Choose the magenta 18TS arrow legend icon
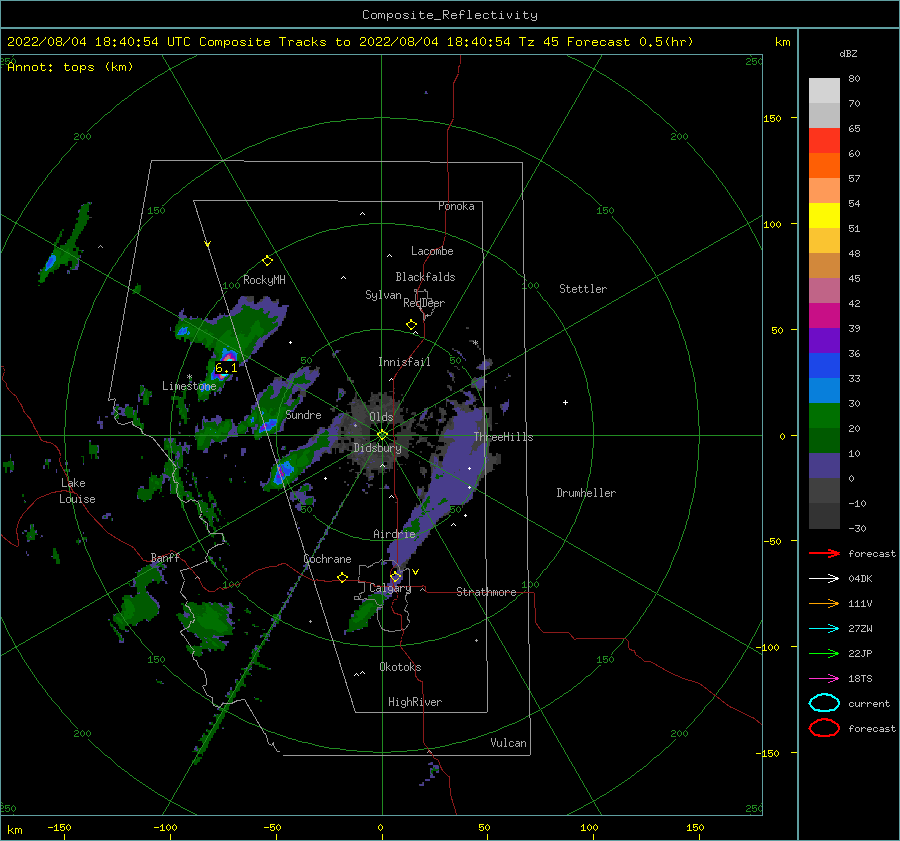Viewport: 900px width, 841px height. pos(824,679)
